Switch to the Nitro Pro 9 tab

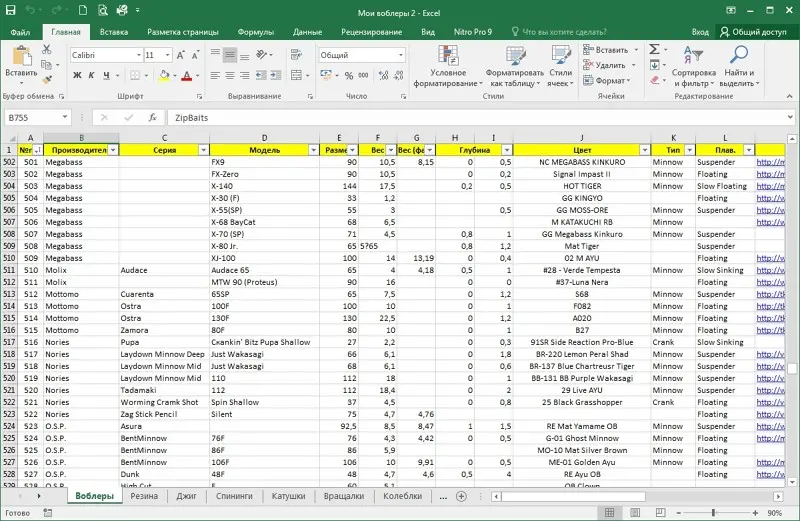pyautogui.click(x=473, y=32)
